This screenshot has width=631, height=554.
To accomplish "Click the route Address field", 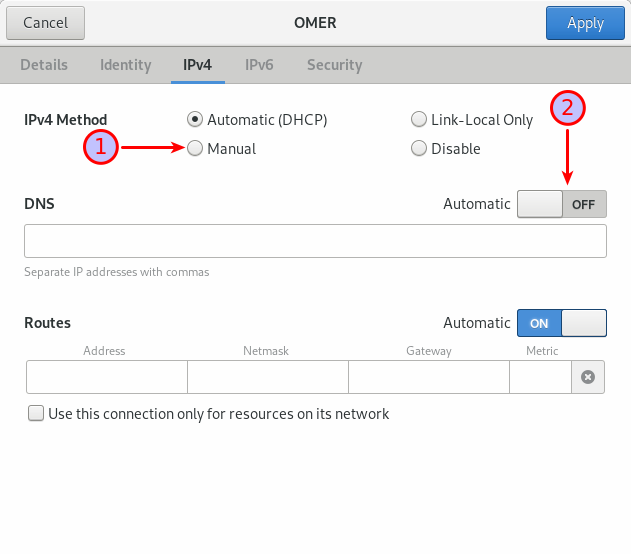I will [x=106, y=377].
